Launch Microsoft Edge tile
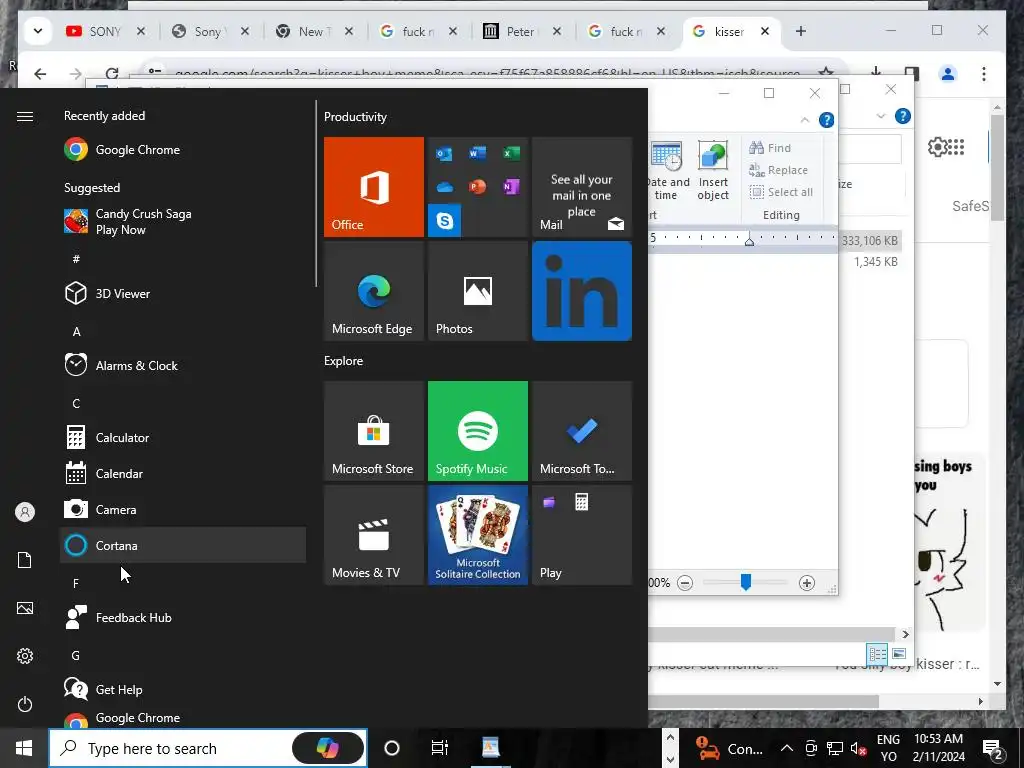This screenshot has width=1024, height=768. (374, 291)
